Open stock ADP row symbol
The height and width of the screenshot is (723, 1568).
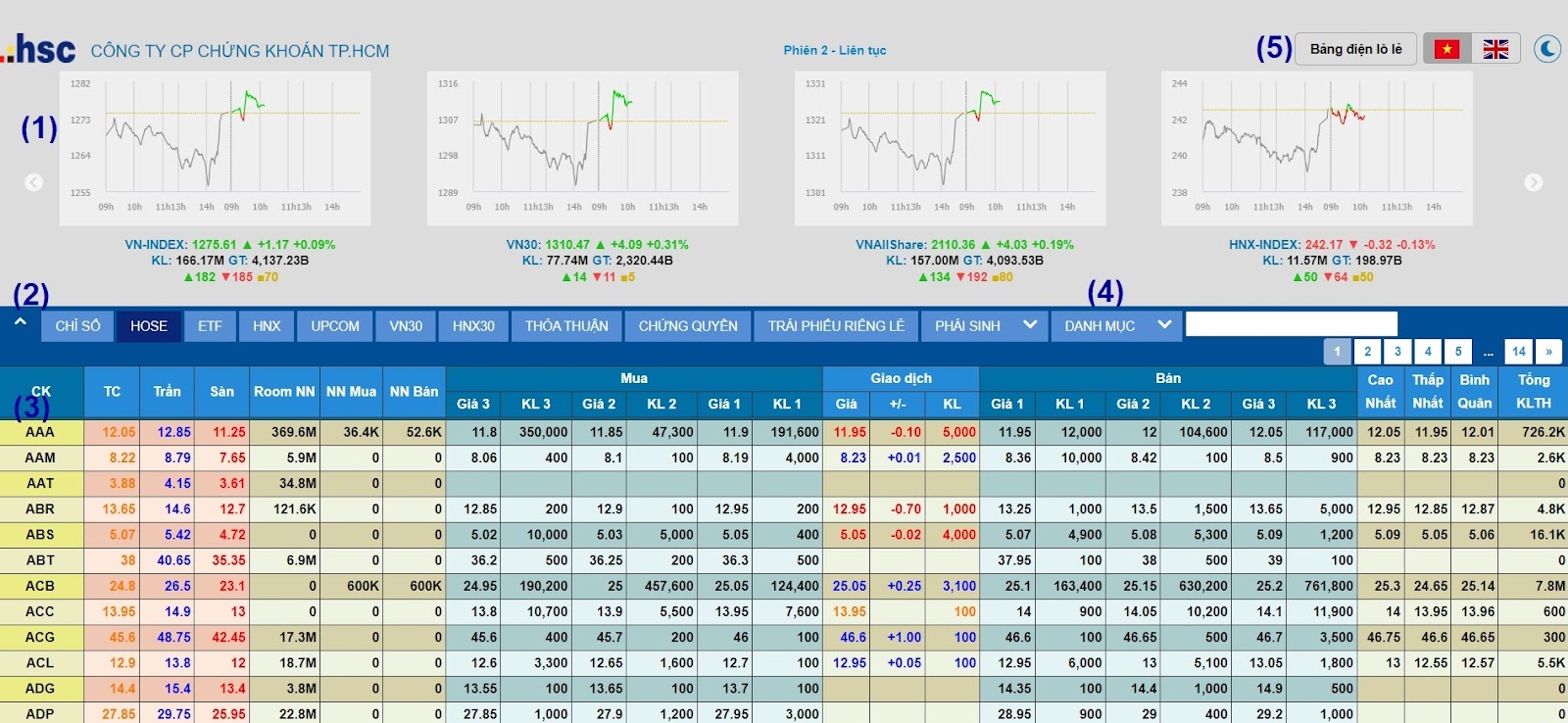point(40,714)
